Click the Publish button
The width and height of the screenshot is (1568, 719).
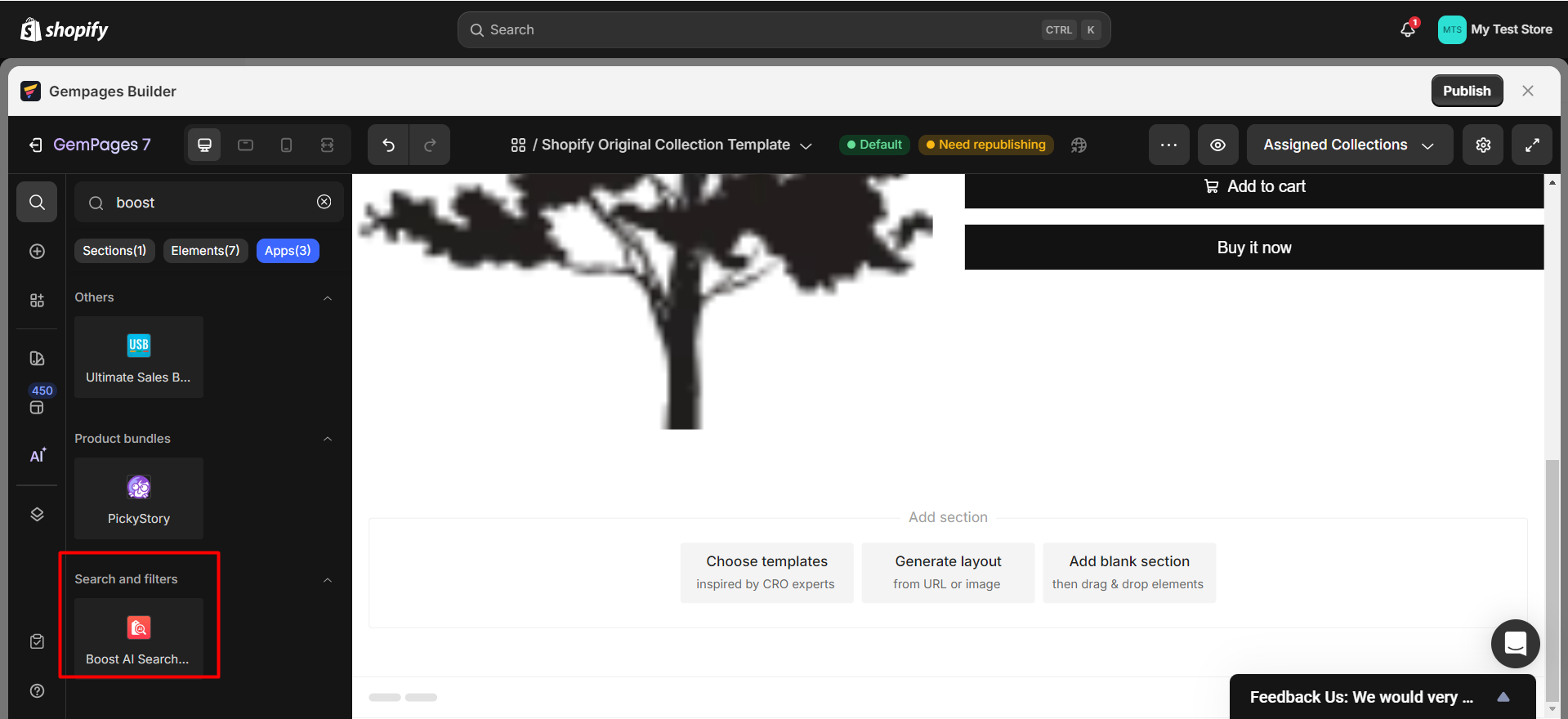pos(1467,91)
